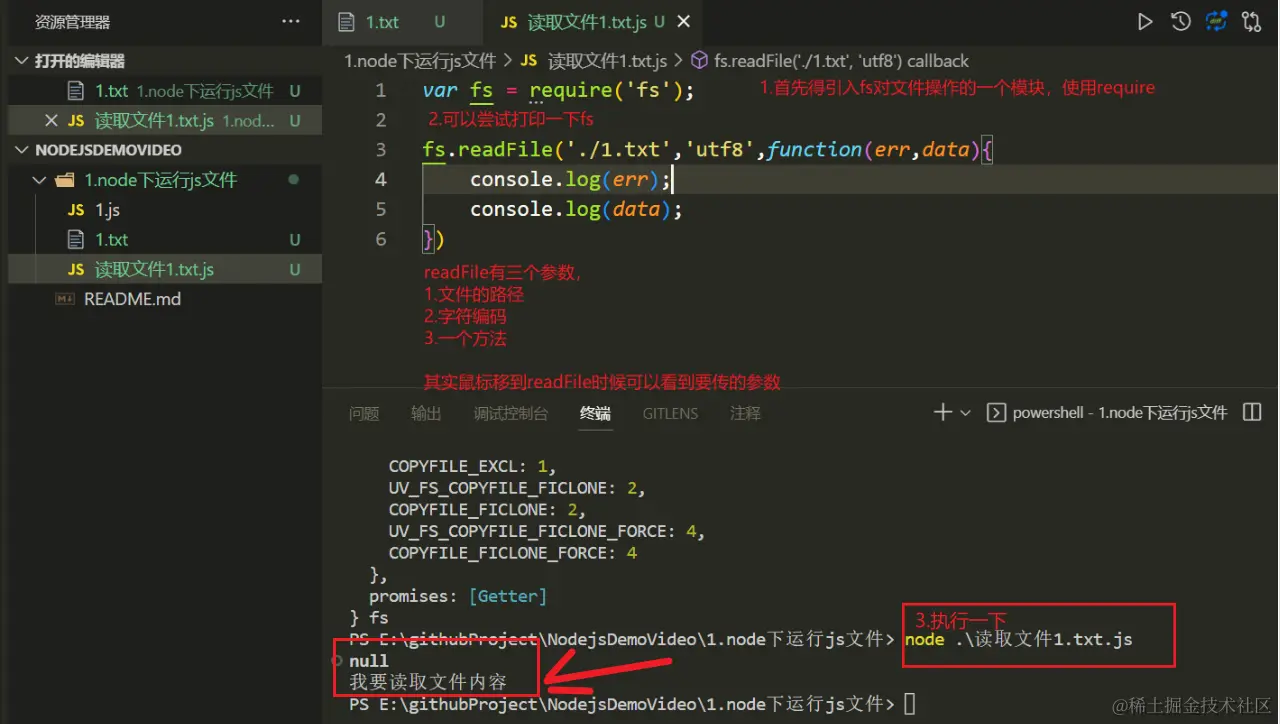Collapse the 打开的编辑器 section

pos(22,60)
